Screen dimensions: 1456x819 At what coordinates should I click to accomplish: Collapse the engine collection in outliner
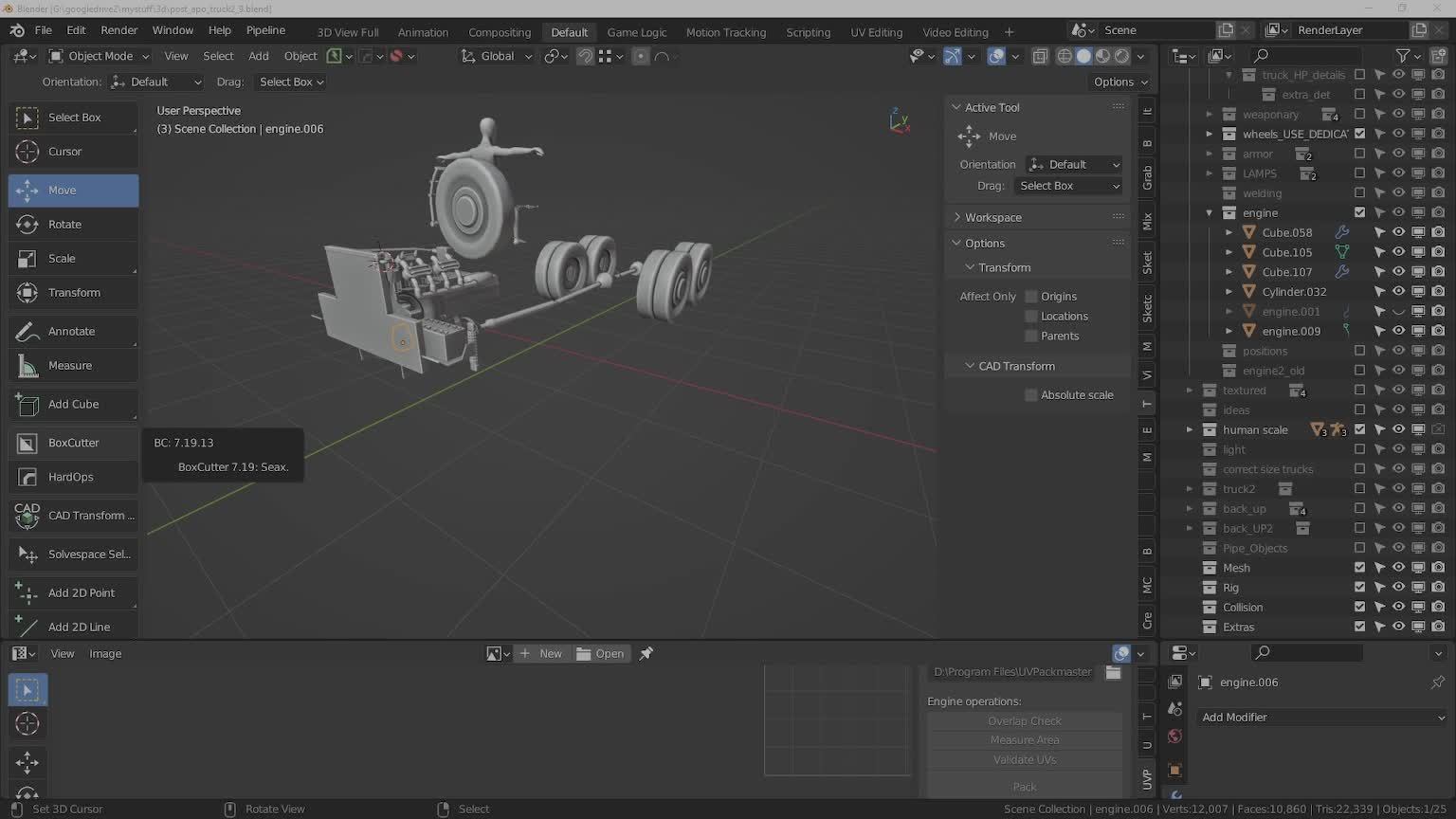click(x=1210, y=213)
